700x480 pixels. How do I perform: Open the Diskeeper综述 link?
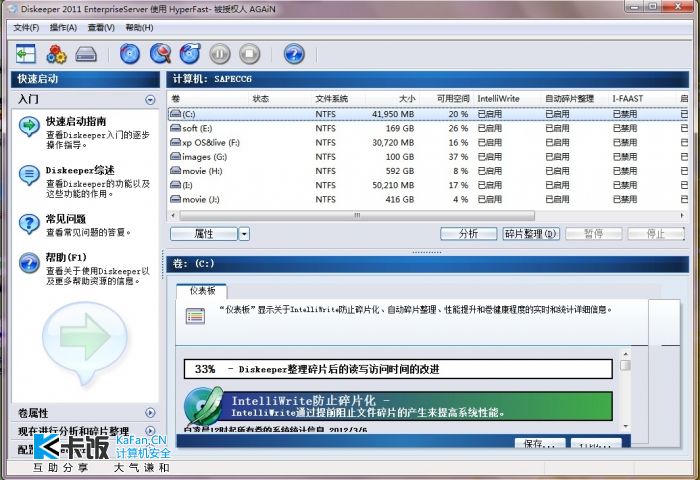click(80, 170)
